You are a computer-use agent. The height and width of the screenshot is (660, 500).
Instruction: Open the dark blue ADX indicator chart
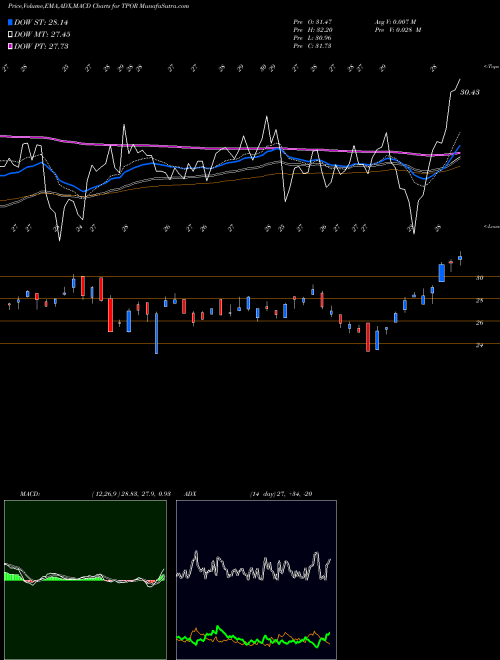coord(256,580)
